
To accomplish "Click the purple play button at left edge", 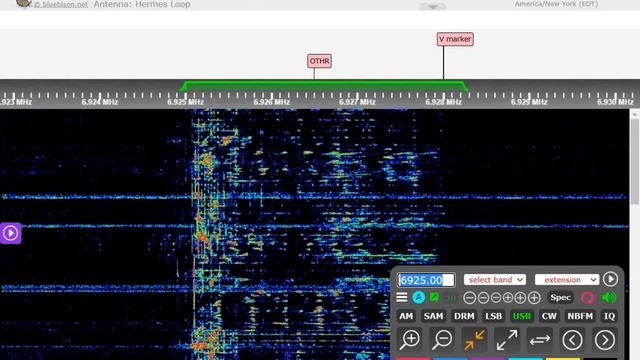I will tap(11, 233).
